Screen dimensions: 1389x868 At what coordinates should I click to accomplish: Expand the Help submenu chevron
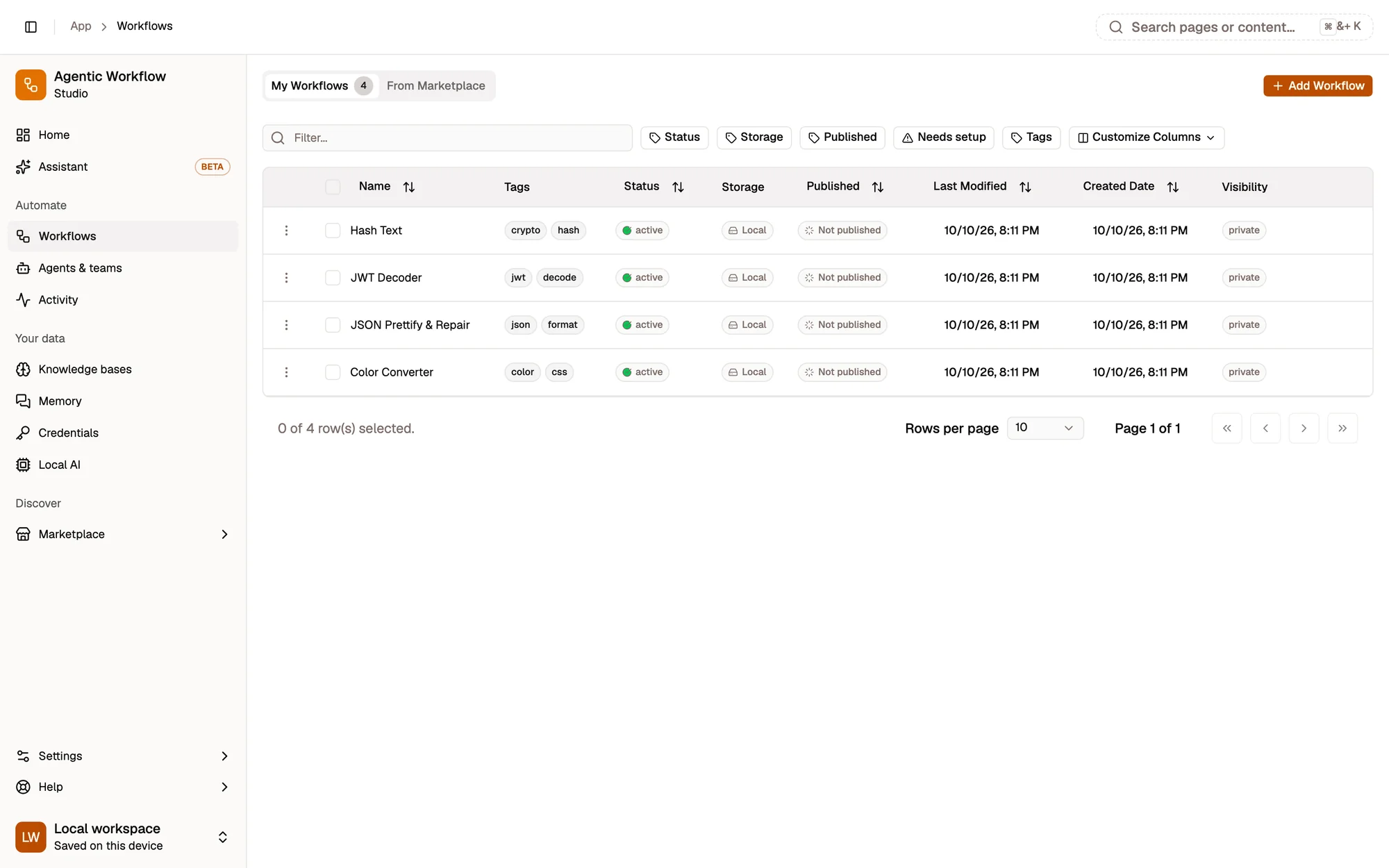224,787
